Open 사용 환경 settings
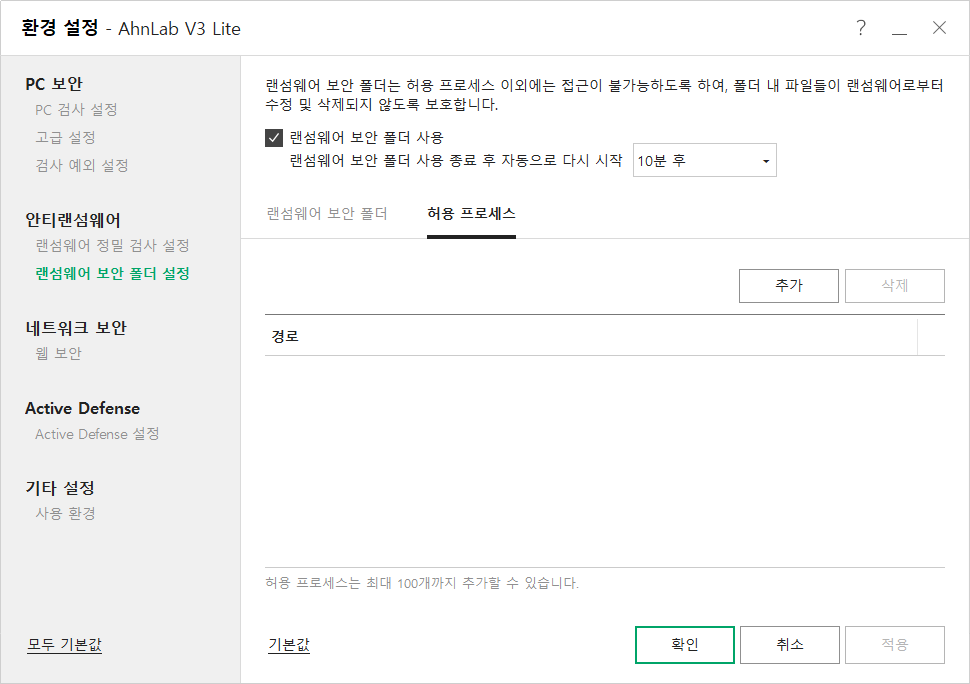Screen dimensions: 970x684 coord(65,513)
